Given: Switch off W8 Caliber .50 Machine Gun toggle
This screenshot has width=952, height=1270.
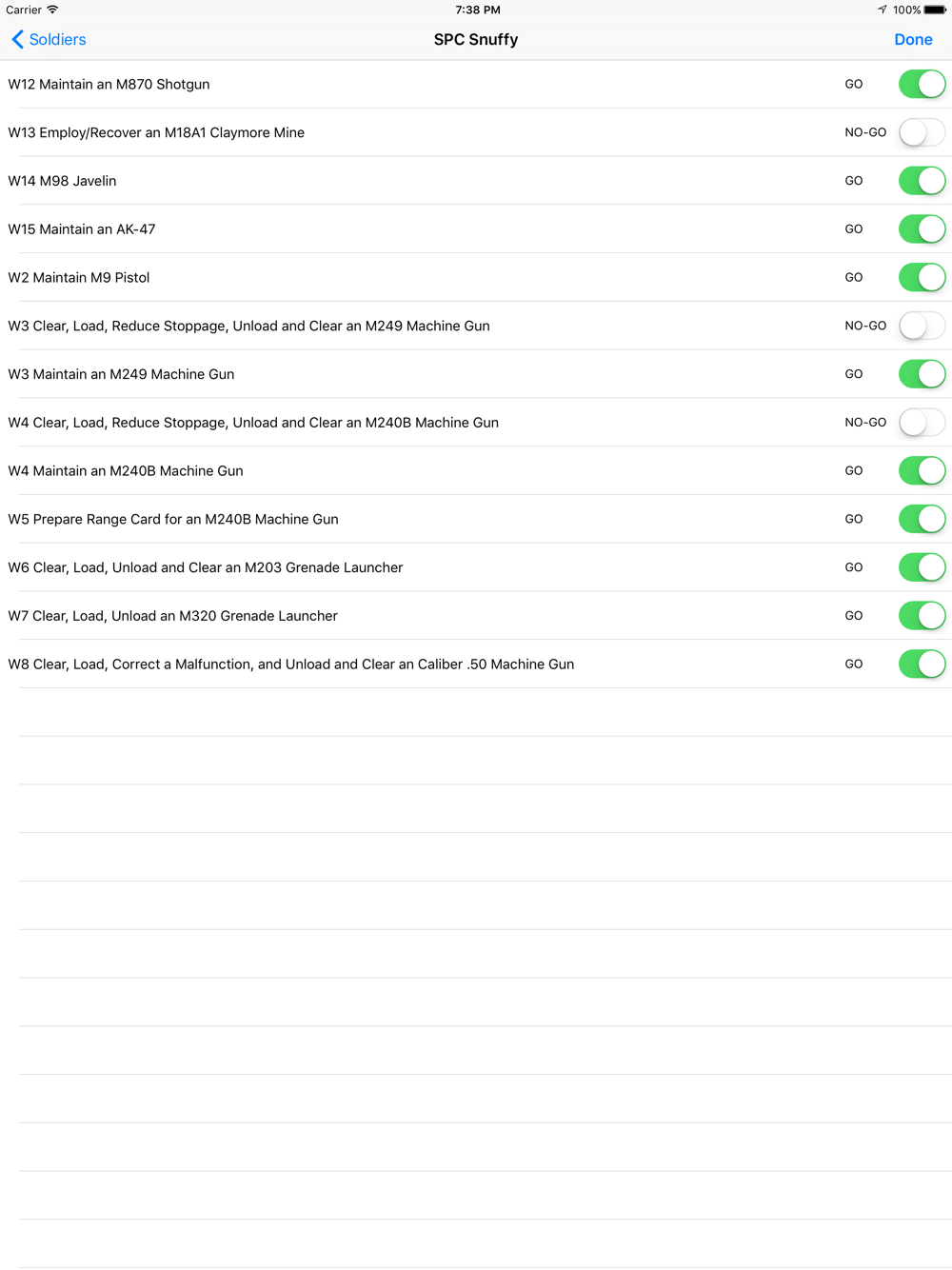Looking at the screenshot, I should point(922,664).
